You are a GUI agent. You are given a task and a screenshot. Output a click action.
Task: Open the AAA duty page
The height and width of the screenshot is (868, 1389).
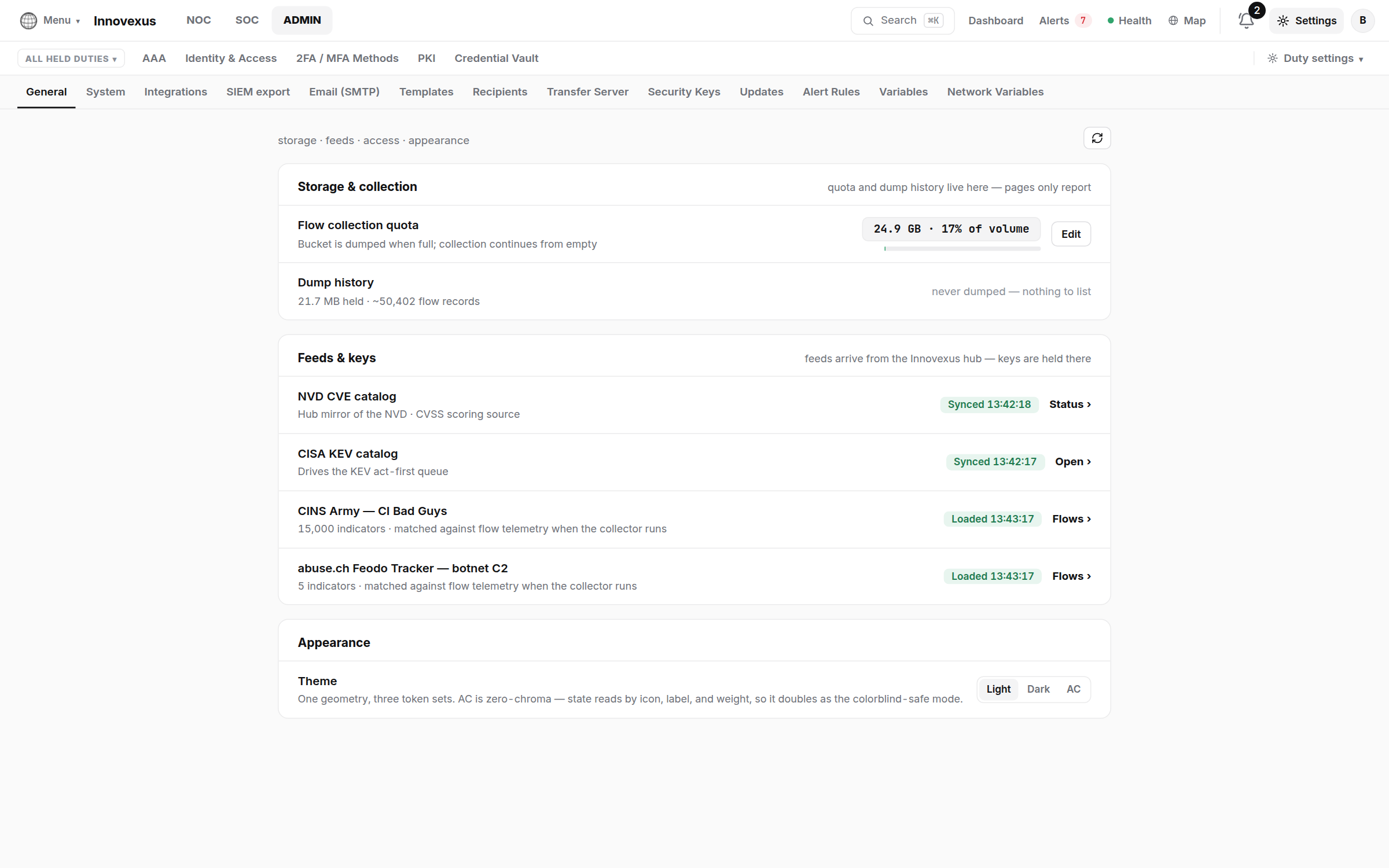tap(154, 58)
